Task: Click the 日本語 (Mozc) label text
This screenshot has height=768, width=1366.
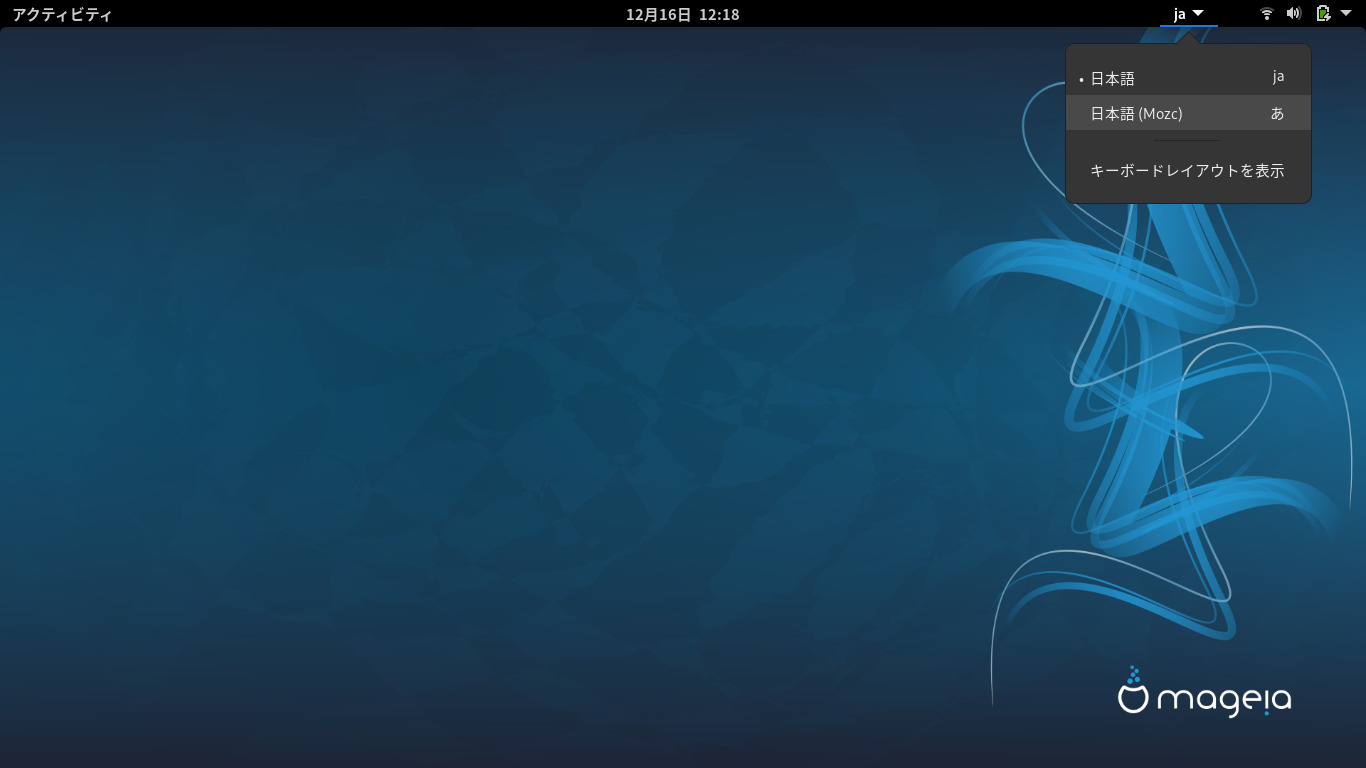Action: [1136, 114]
